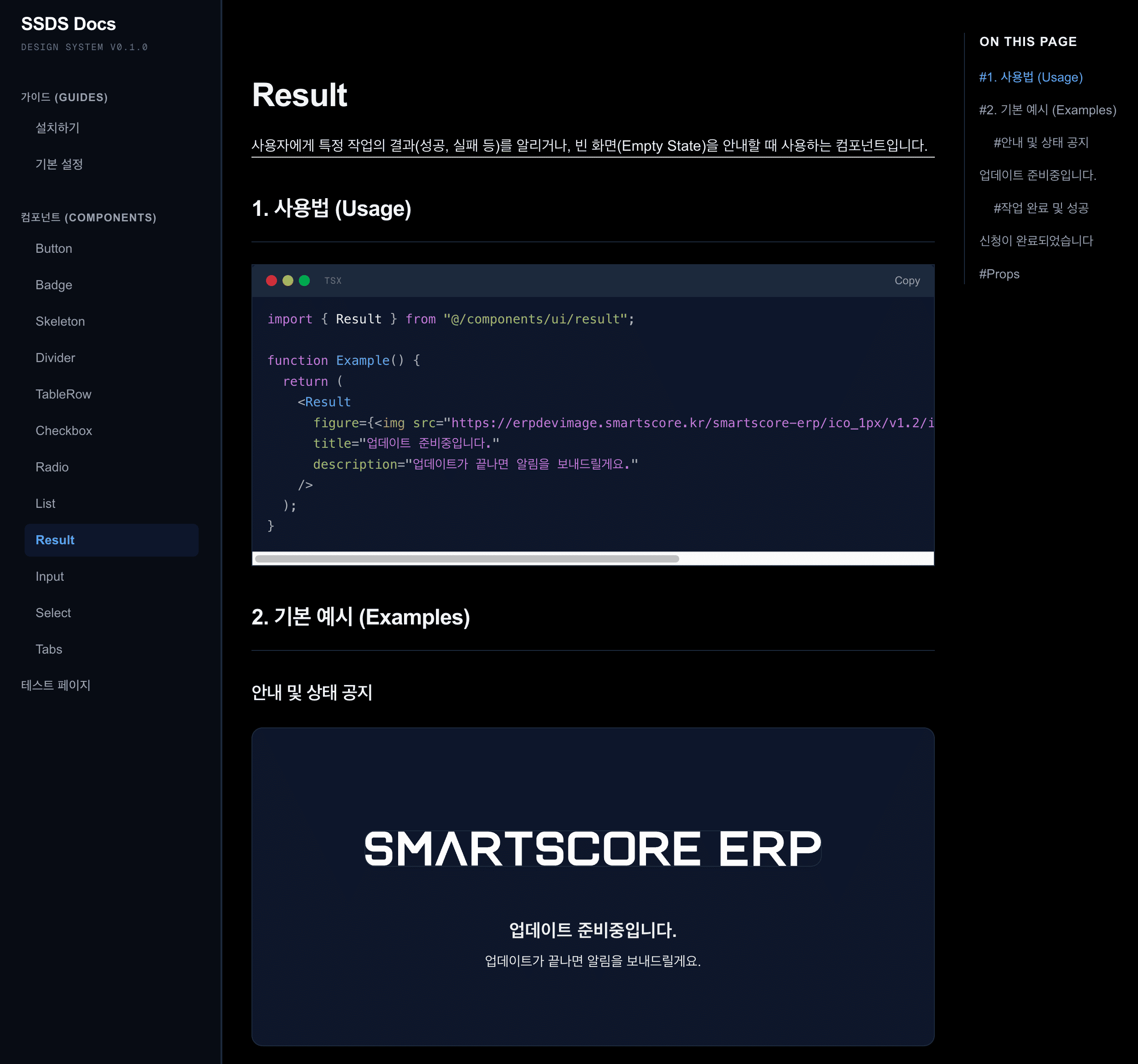Click the 2. 기본 예시 (Examples) heading
1138x1064 pixels.
tap(361, 617)
